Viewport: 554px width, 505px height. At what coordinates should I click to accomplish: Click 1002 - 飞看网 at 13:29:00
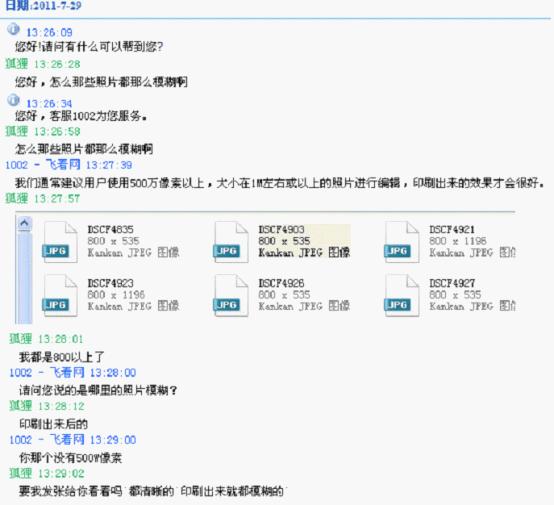pyautogui.click(x=47, y=440)
